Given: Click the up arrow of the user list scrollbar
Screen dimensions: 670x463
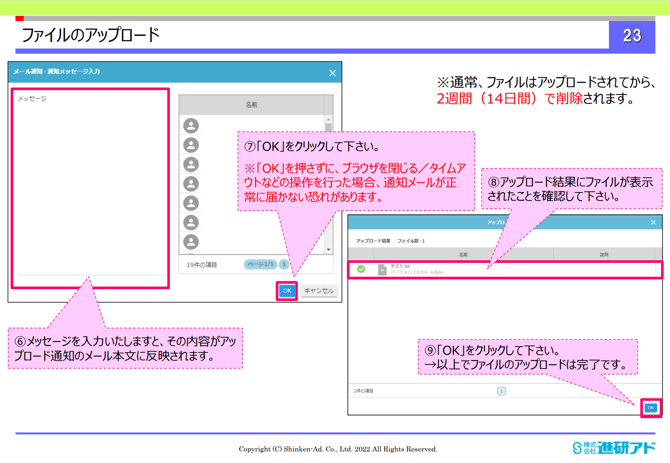Looking at the screenshot, I should point(329,120).
